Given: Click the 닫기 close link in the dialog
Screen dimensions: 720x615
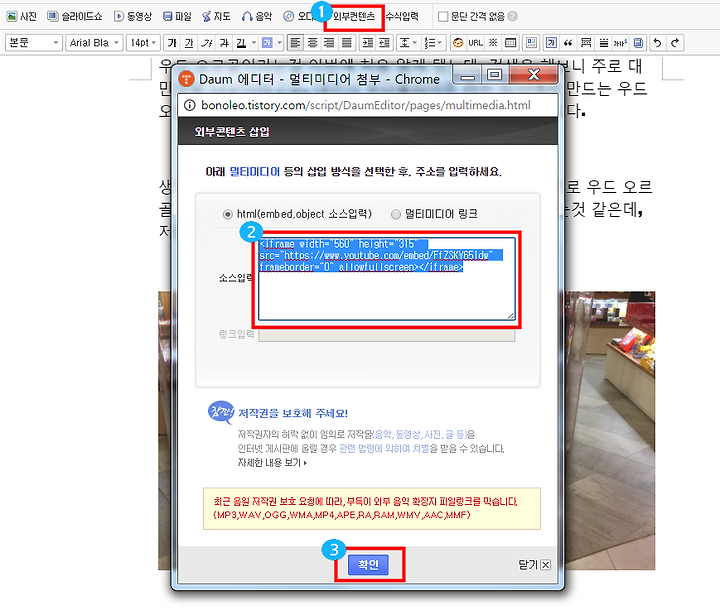Looking at the screenshot, I should coord(534,565).
